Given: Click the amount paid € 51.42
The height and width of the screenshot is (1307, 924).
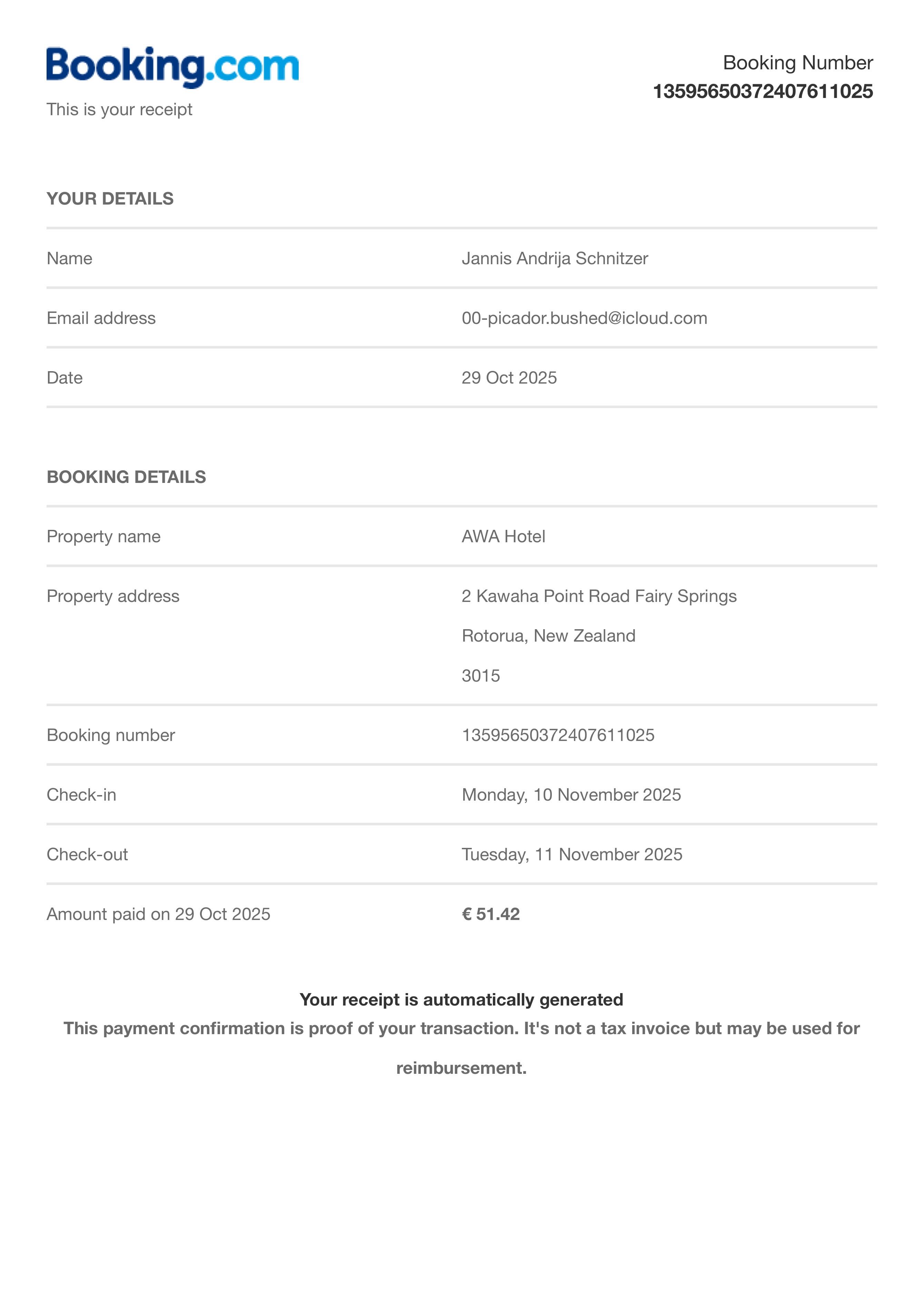Looking at the screenshot, I should (x=491, y=914).
